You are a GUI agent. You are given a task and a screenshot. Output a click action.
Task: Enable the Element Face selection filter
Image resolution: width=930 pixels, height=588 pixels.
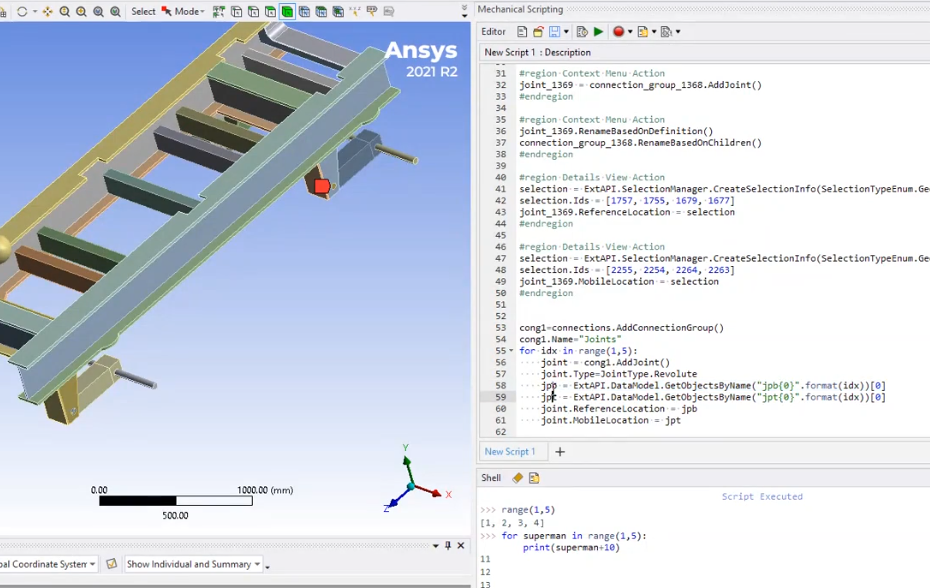(x=321, y=11)
